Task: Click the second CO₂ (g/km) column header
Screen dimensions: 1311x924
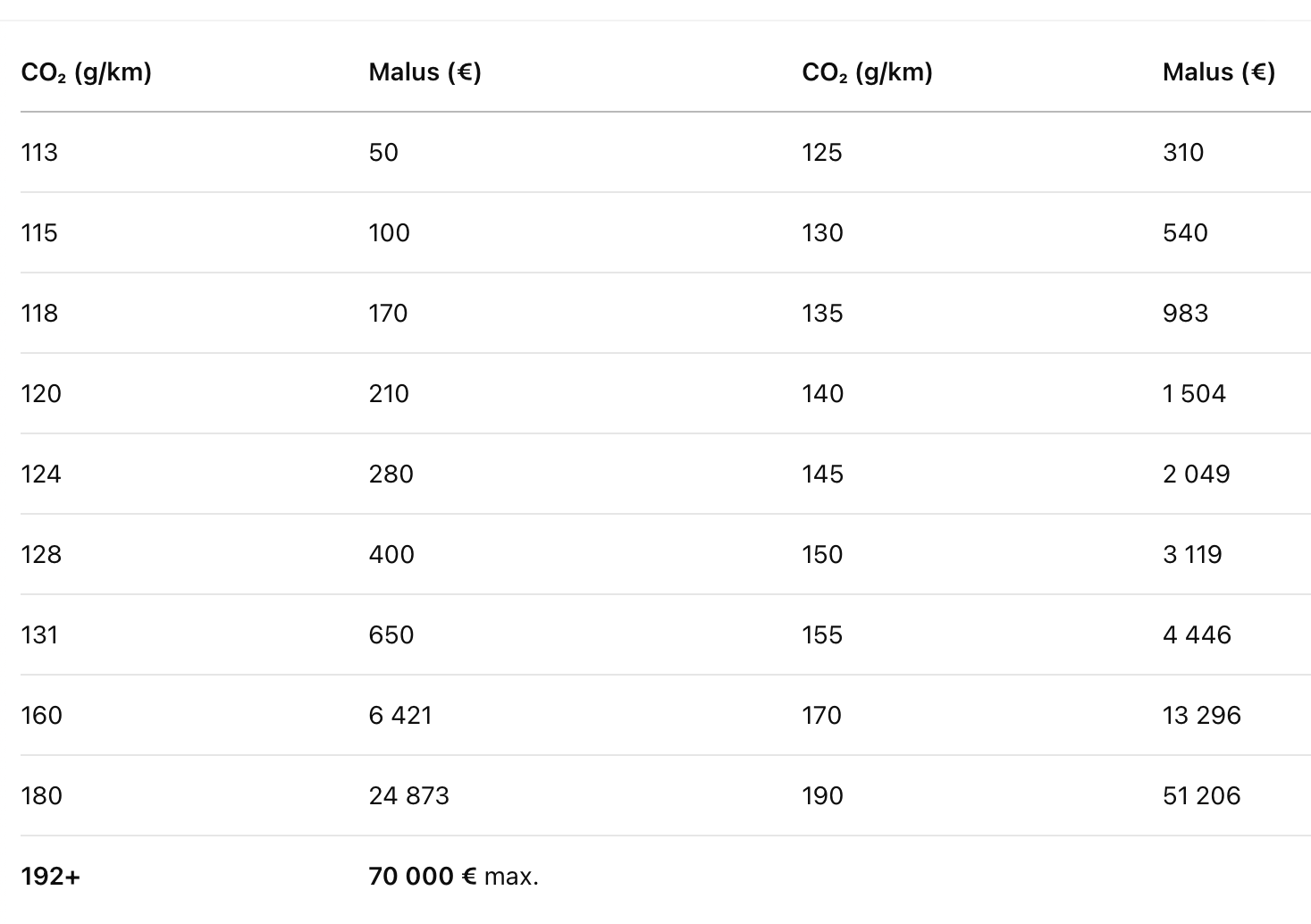Action: coord(867,72)
